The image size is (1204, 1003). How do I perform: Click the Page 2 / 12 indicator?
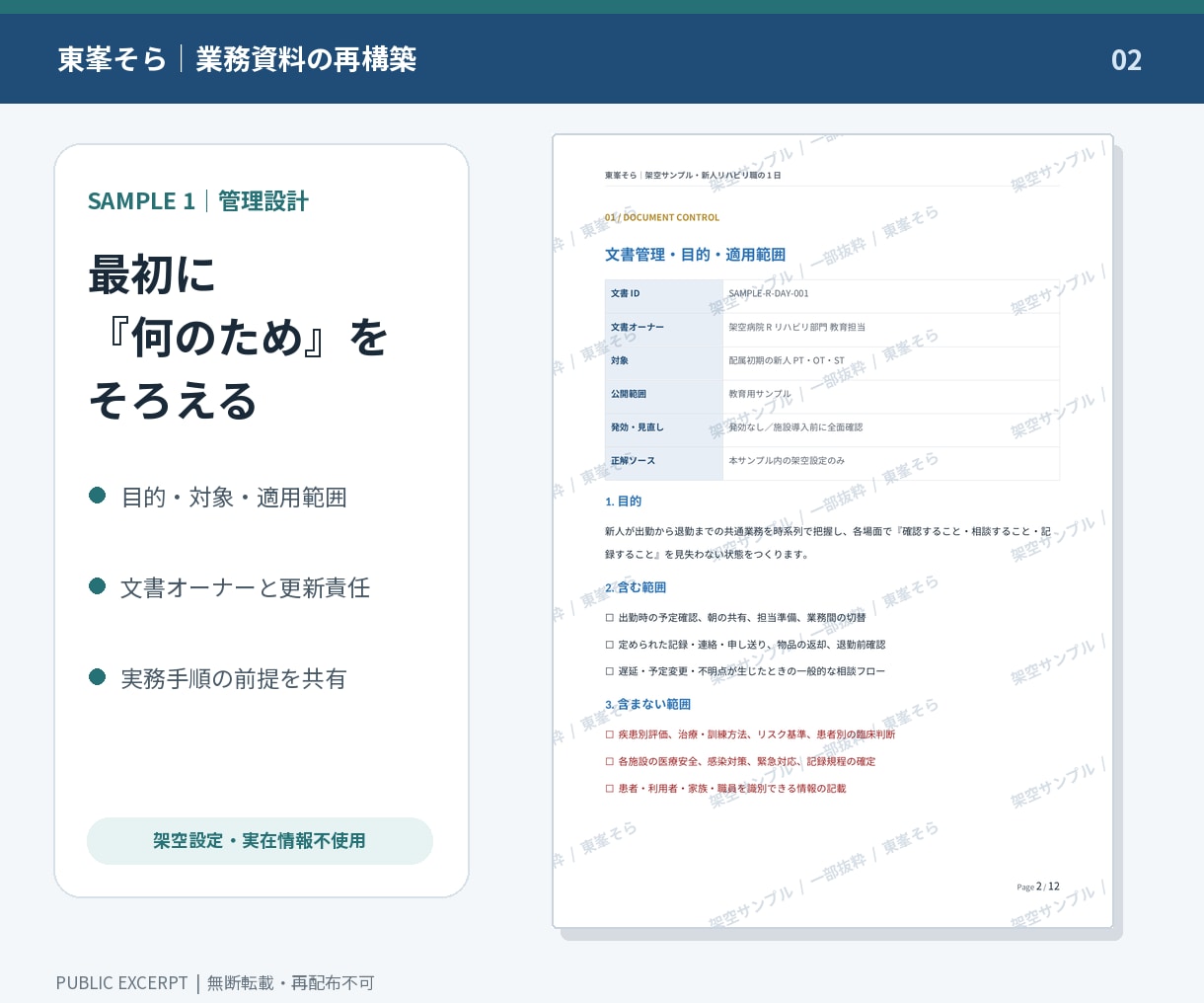coord(1038,887)
